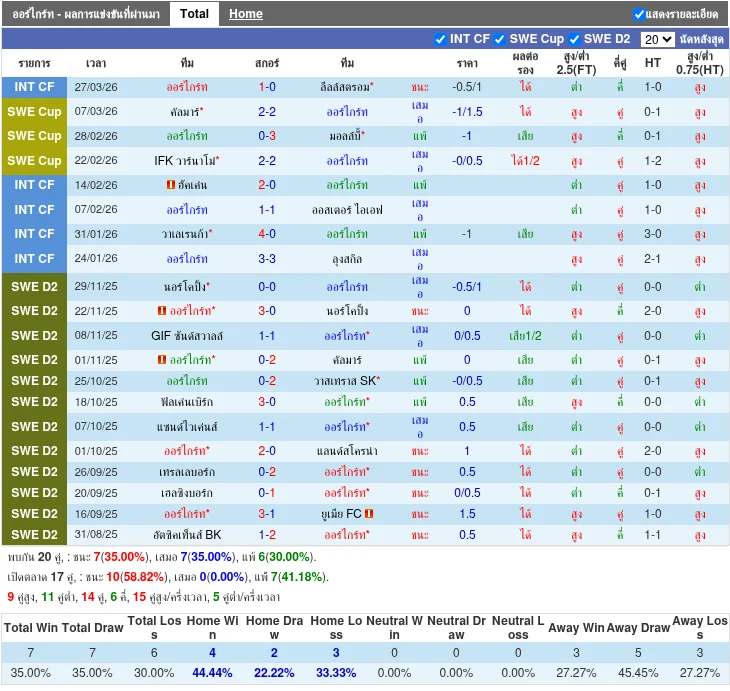The width and height of the screenshot is (730, 691).
Task: Click red card icon next to ยูเมีย FC
Action: (369, 514)
